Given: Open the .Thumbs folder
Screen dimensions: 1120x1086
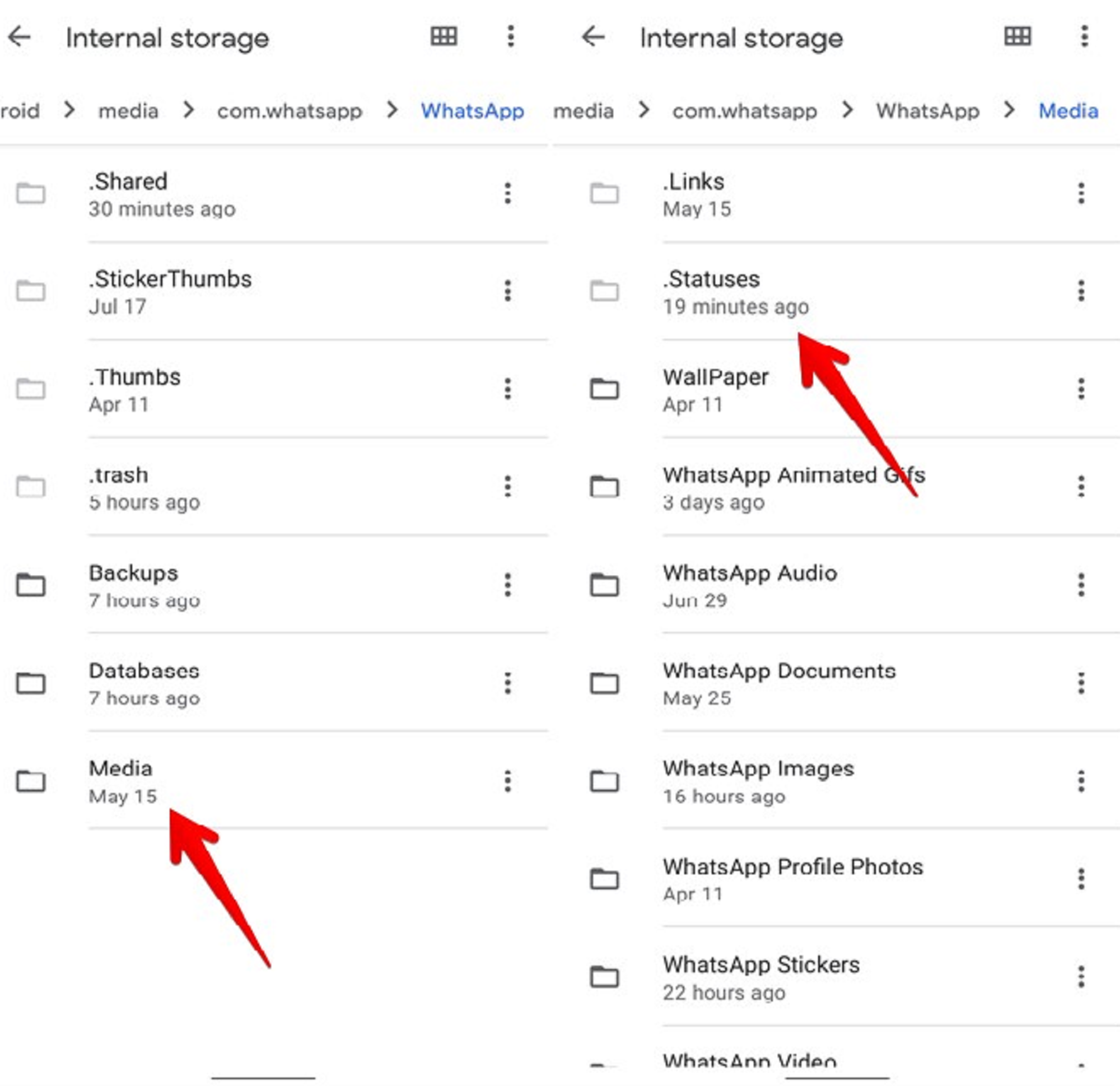Looking at the screenshot, I should [274, 389].
